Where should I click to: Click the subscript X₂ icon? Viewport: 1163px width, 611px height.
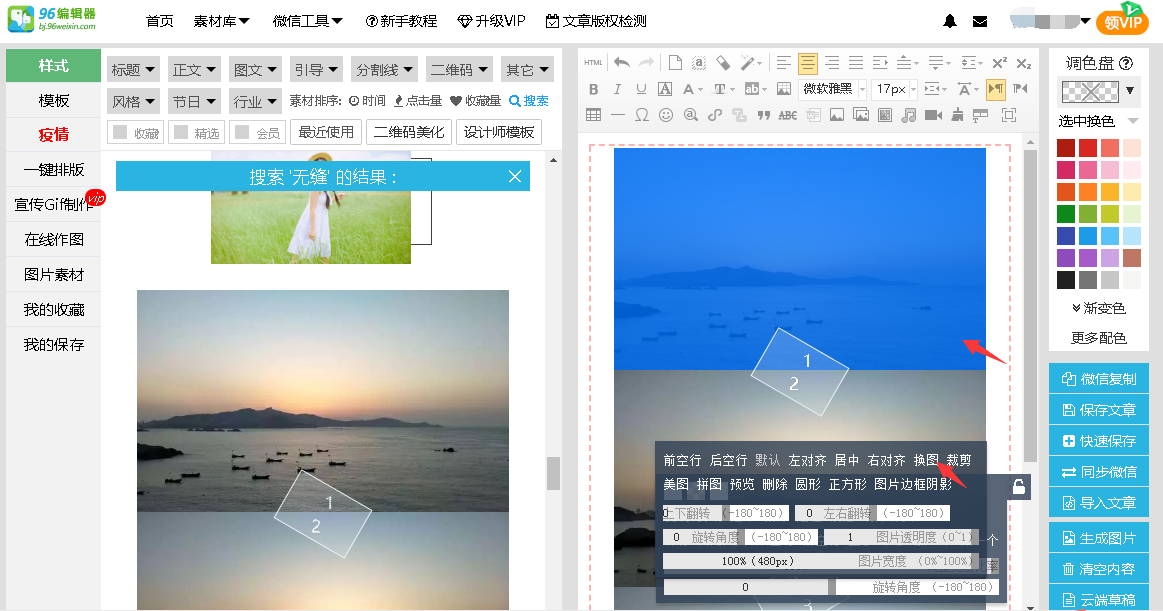[1024, 63]
